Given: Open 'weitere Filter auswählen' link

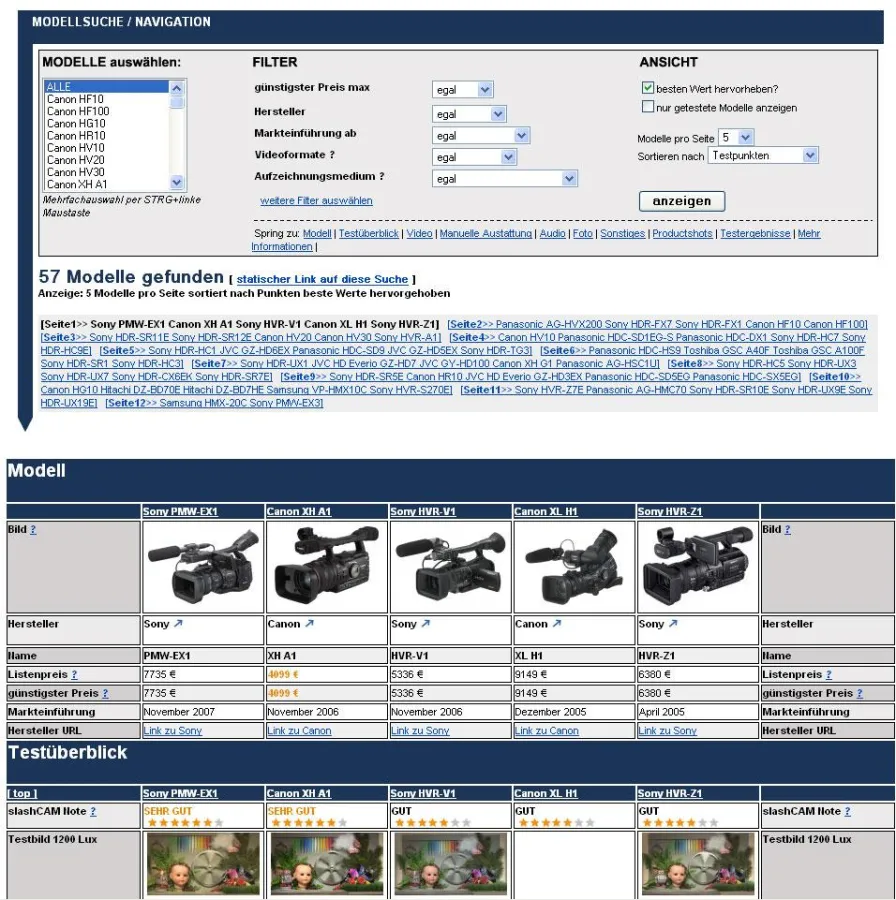Looking at the screenshot, I should [316, 201].
